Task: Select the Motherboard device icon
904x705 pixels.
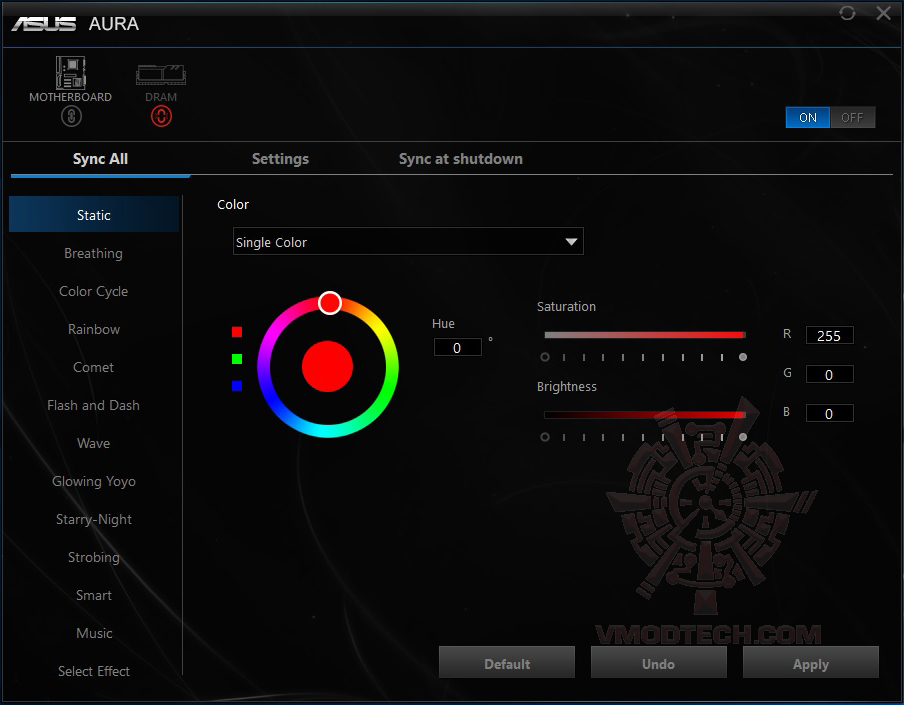Action: 70,73
